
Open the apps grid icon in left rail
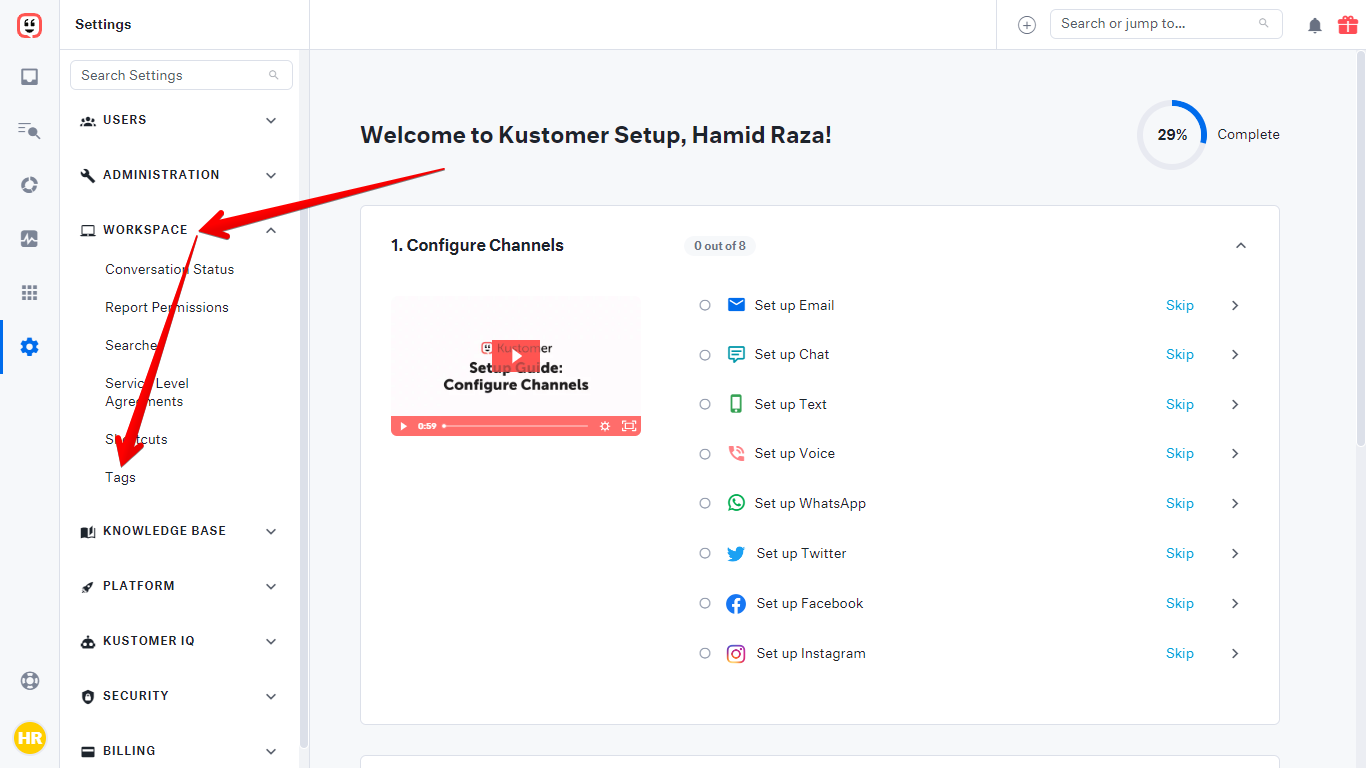(30, 292)
